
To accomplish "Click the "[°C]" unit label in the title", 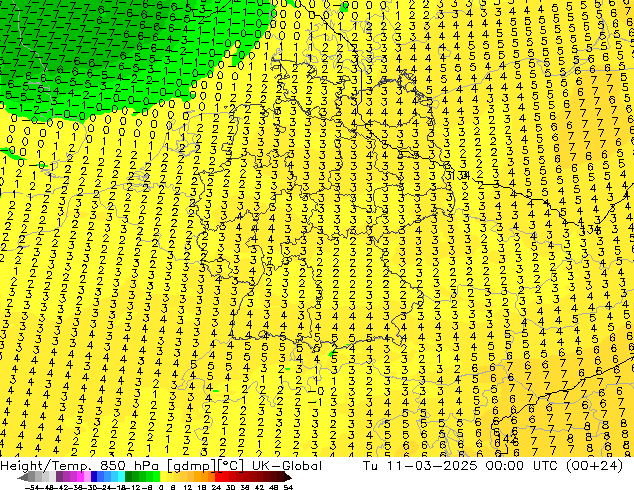I will point(231,466).
